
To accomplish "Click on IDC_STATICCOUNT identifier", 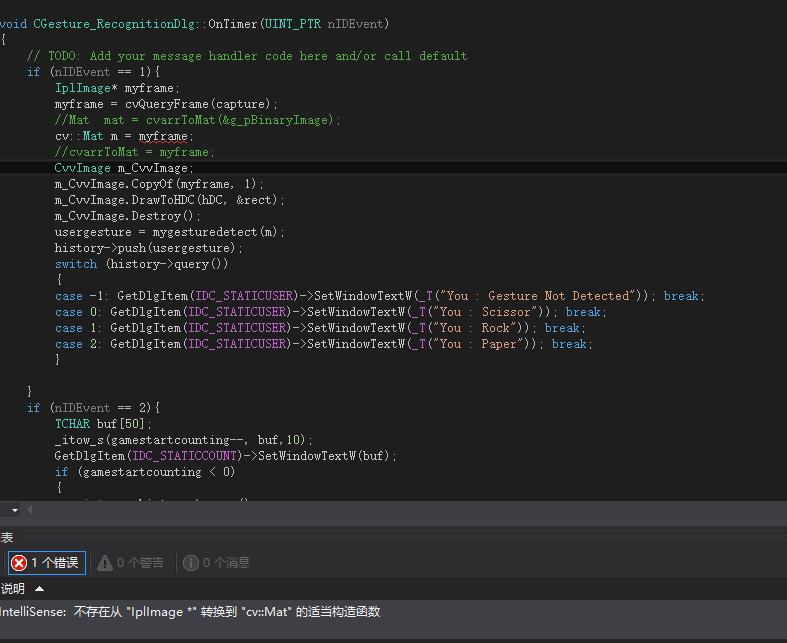I will pyautogui.click(x=184, y=456).
